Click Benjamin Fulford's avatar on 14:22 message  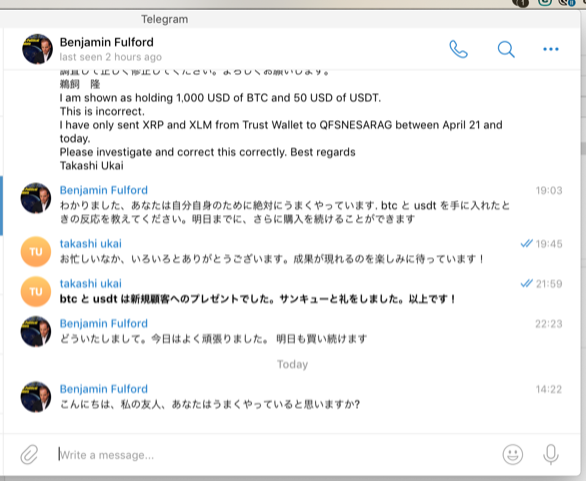click(36, 397)
